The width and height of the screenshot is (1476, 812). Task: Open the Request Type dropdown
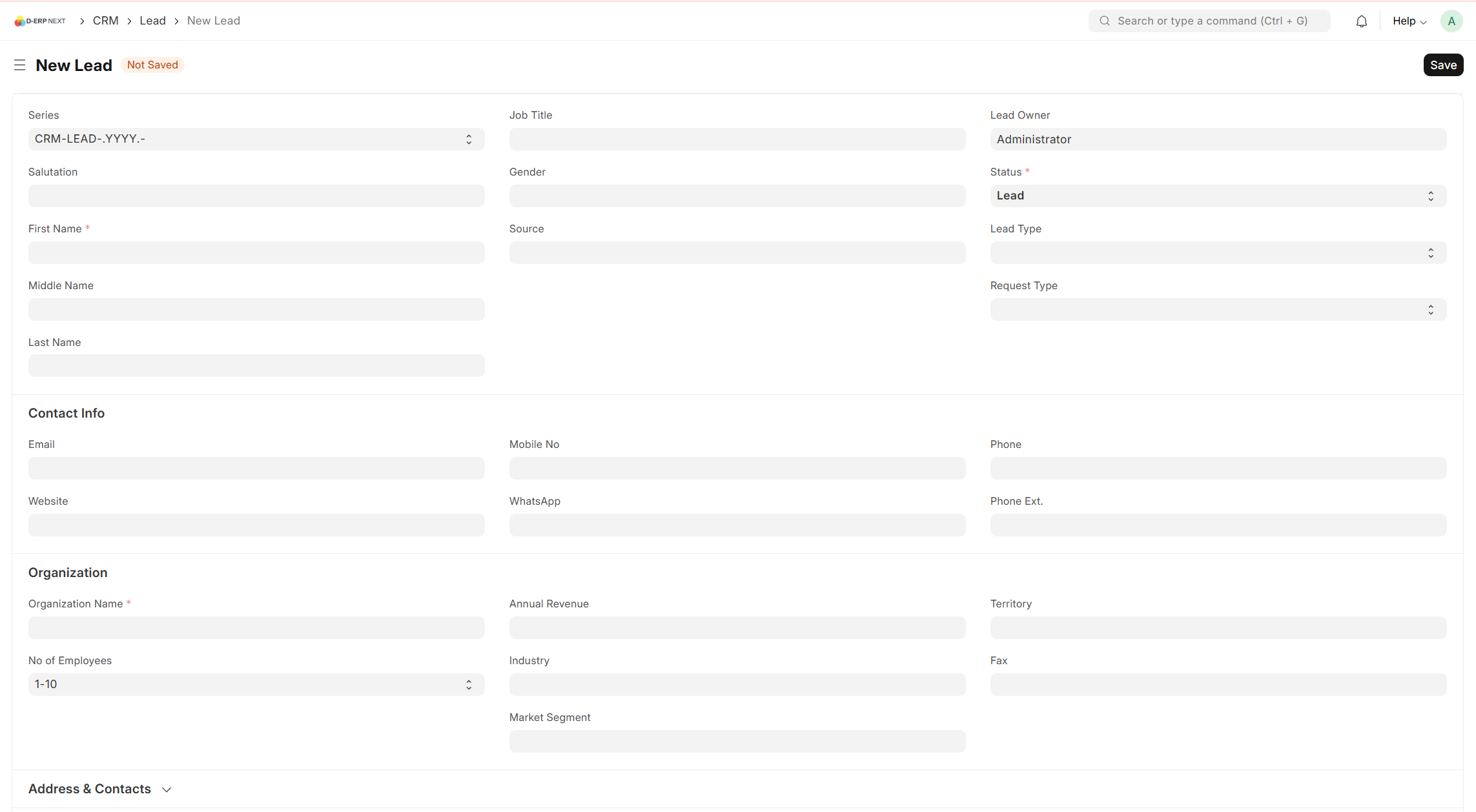(1217, 310)
